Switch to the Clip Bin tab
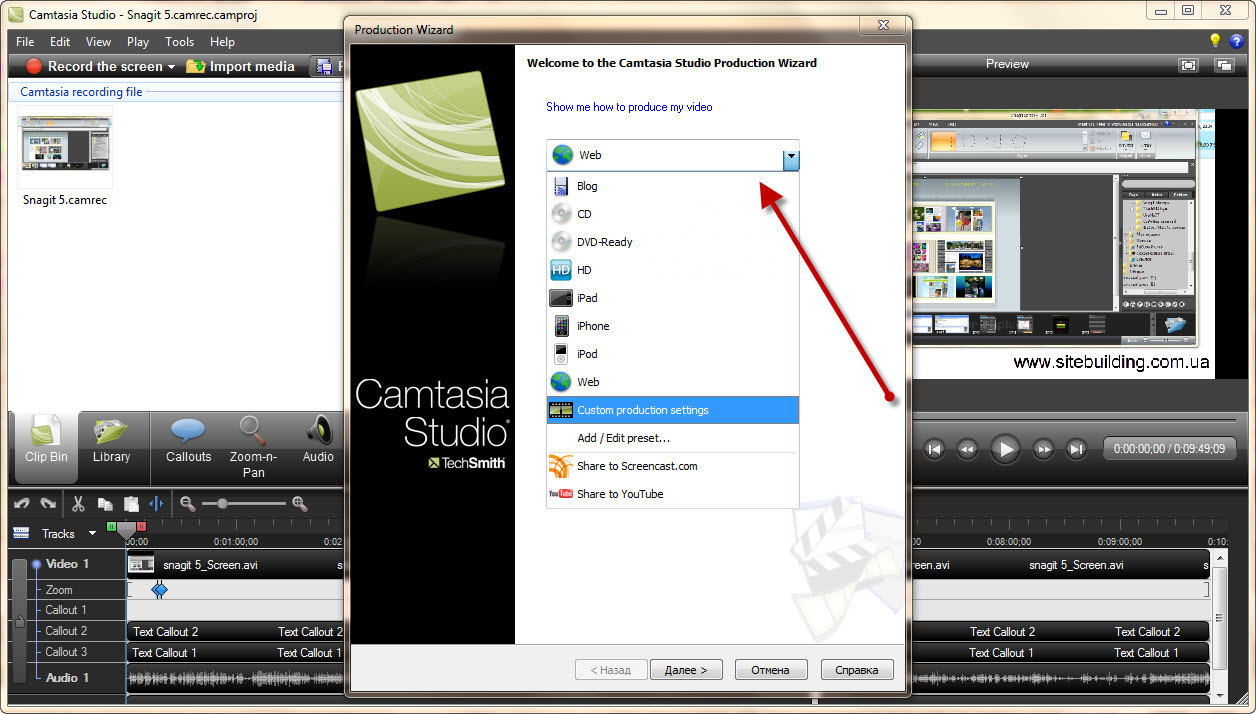 coord(46,446)
